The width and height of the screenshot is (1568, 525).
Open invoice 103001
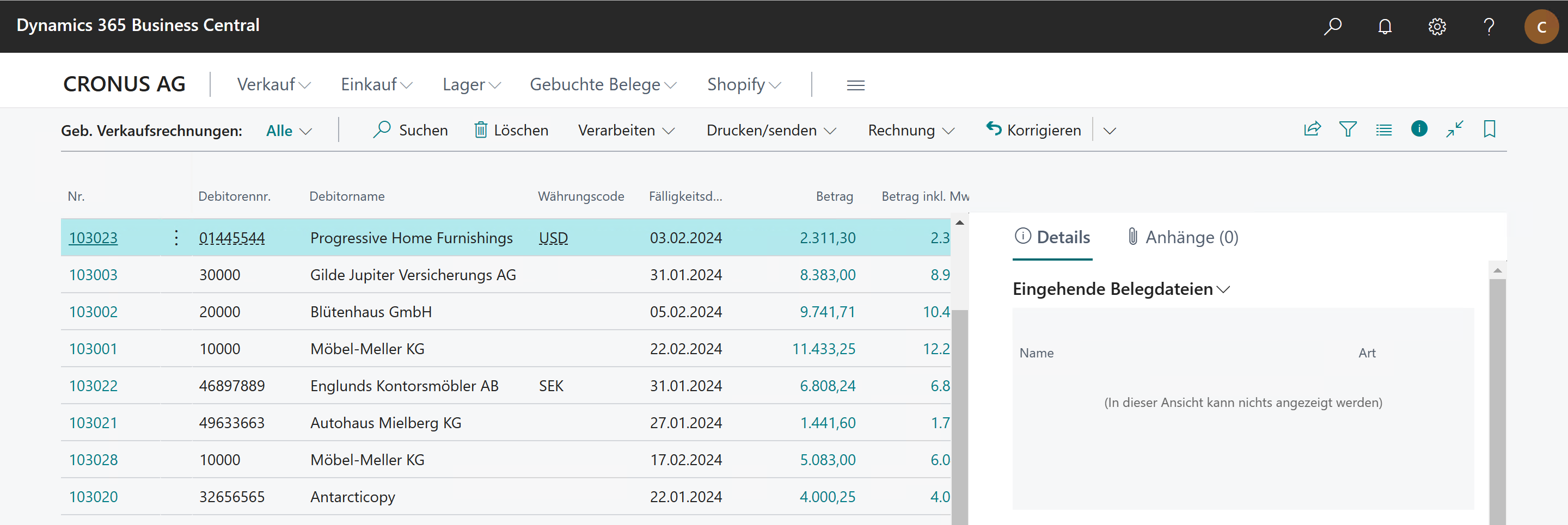pos(93,349)
